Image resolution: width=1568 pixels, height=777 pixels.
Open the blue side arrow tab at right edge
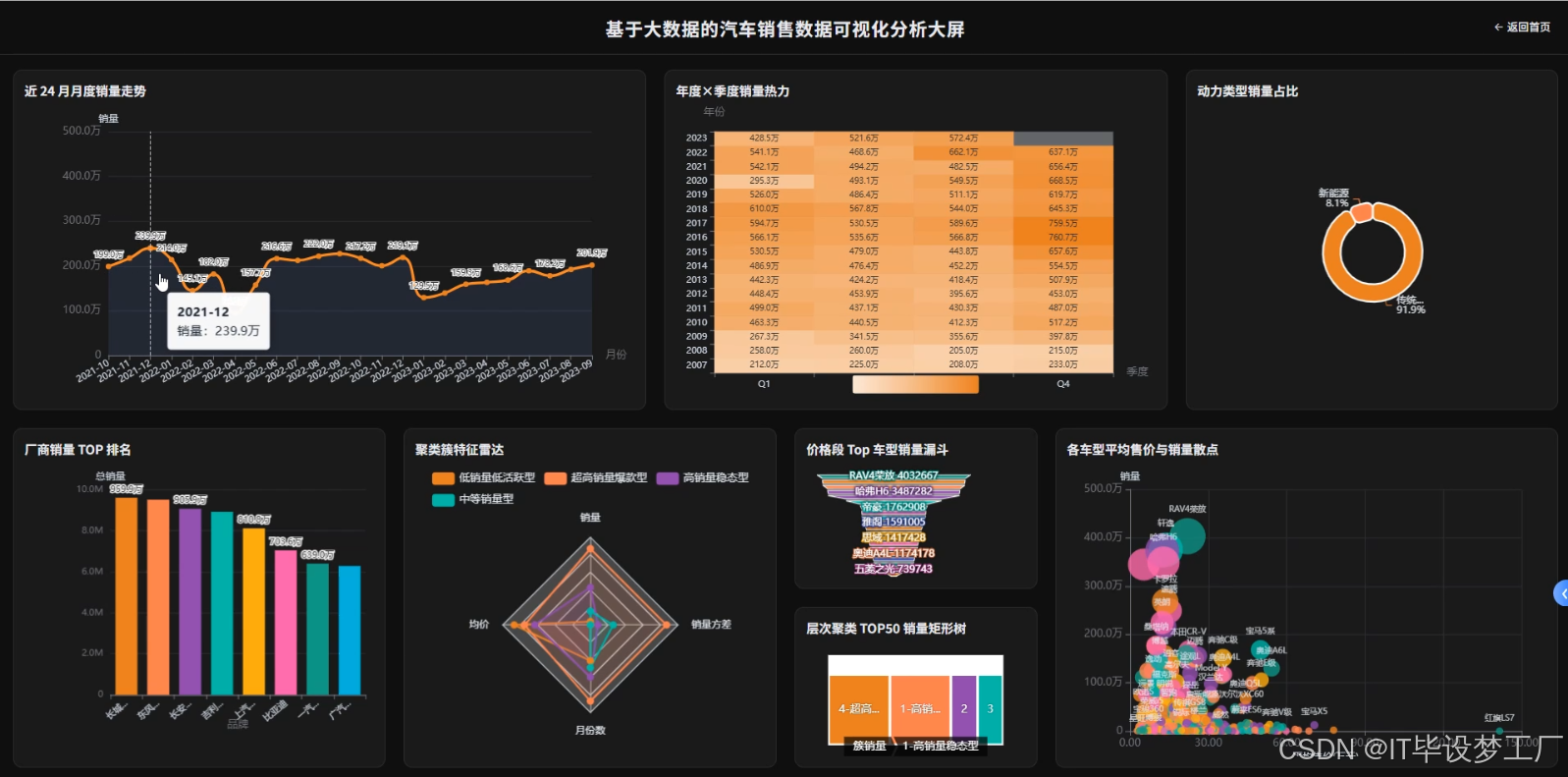pos(1561,593)
